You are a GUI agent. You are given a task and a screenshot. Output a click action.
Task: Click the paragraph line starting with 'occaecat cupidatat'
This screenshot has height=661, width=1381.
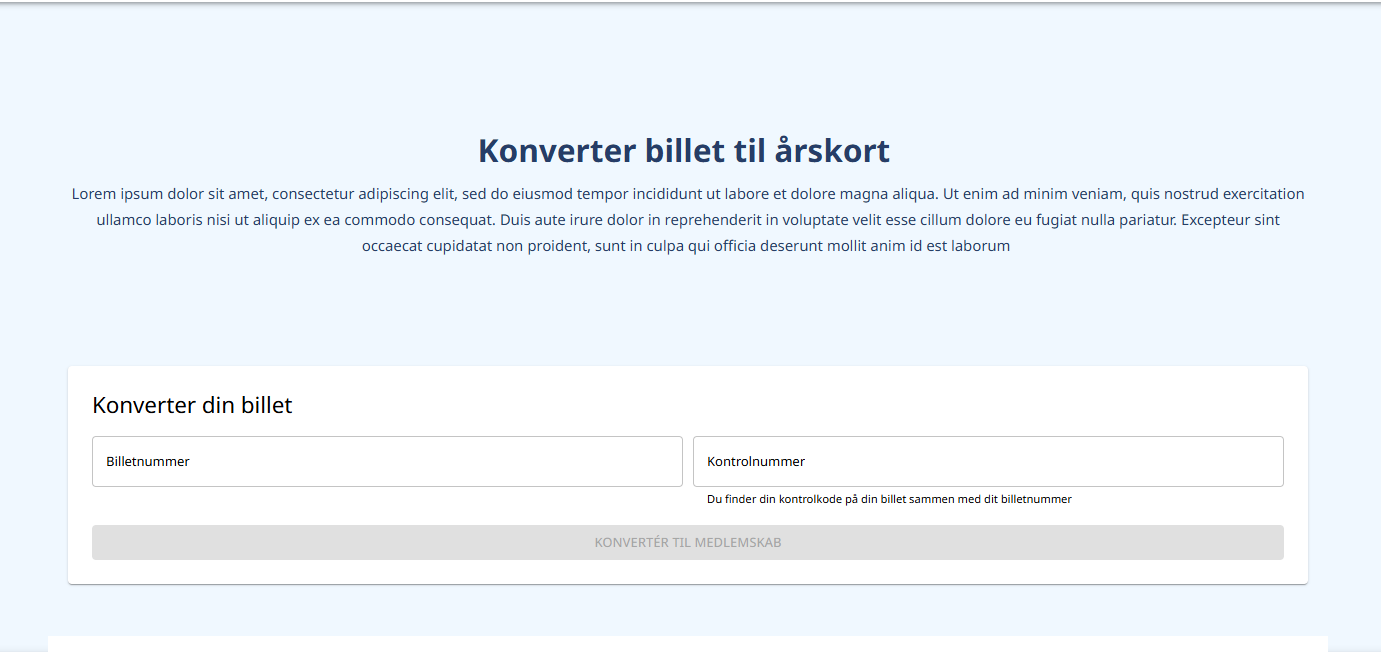686,246
